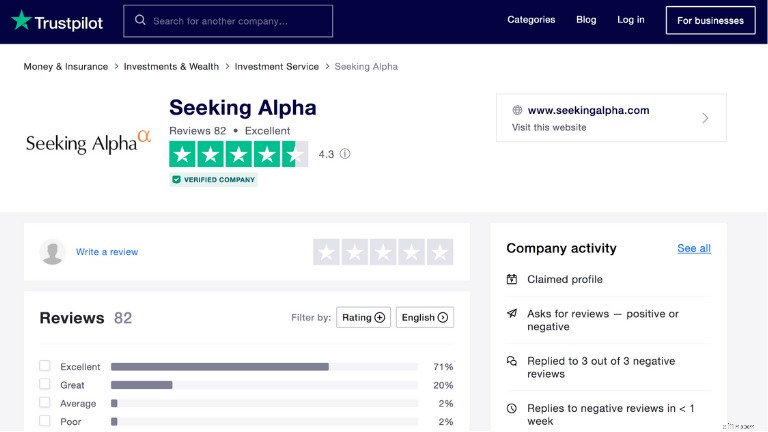Click the paper plane icon for Asks for reviews
This screenshot has height=432, width=768.
(x=511, y=313)
